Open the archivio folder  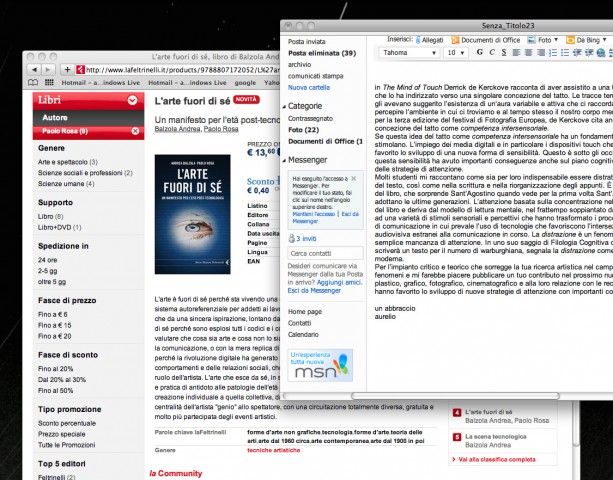pos(299,64)
